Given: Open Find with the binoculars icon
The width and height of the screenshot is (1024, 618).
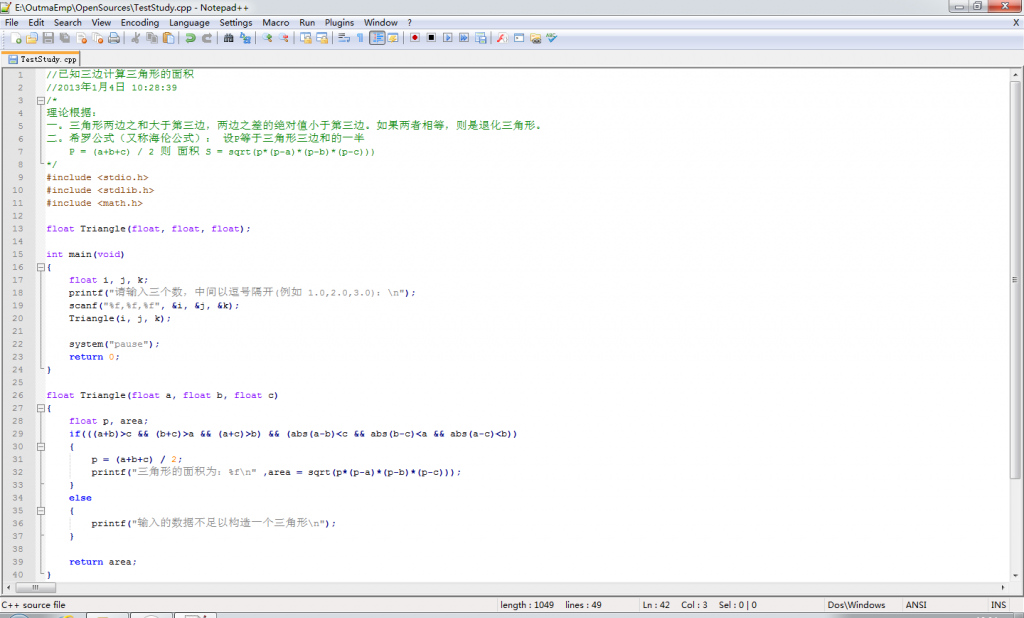Looking at the screenshot, I should tap(229, 38).
